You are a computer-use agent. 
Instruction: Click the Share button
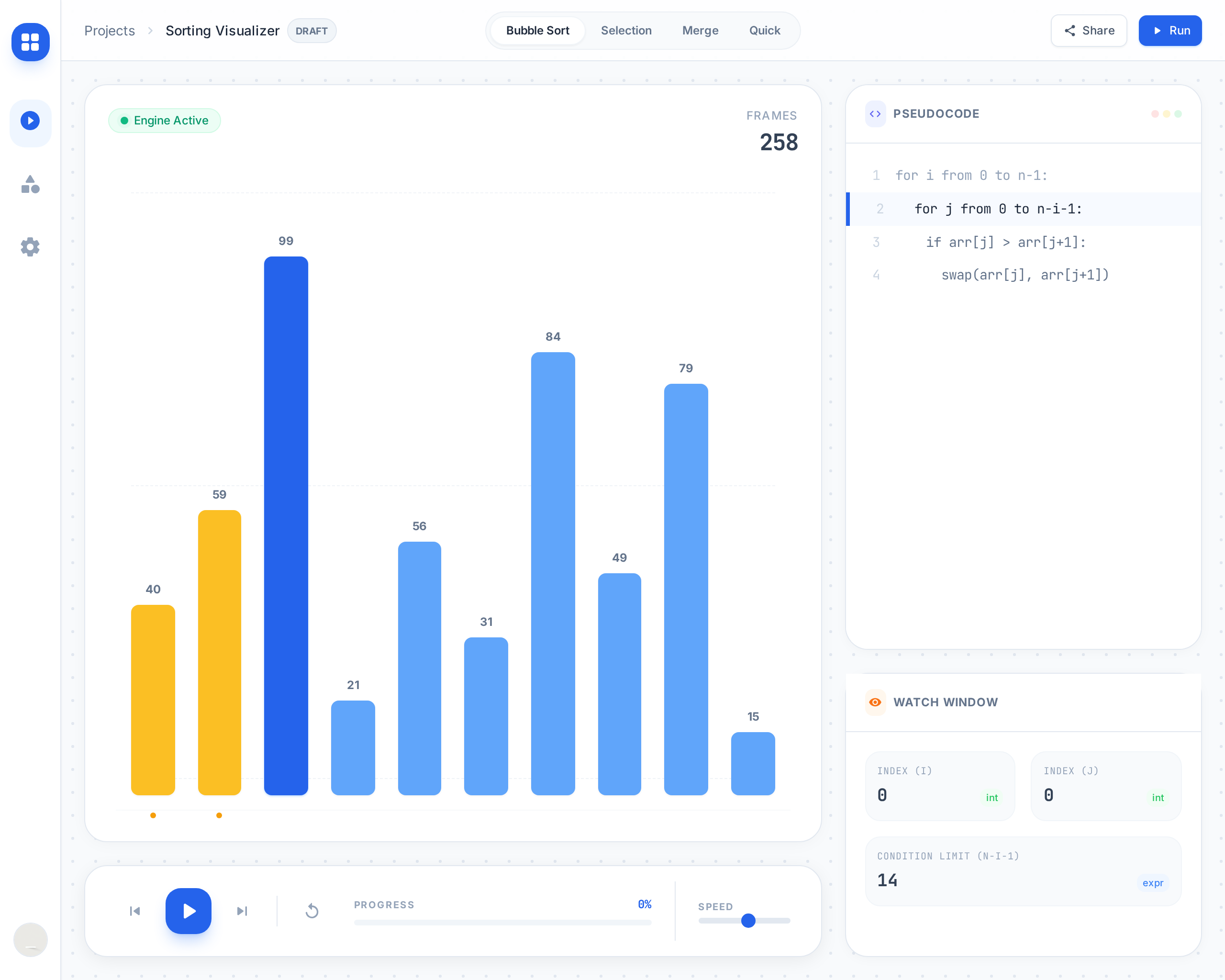tap(1089, 31)
